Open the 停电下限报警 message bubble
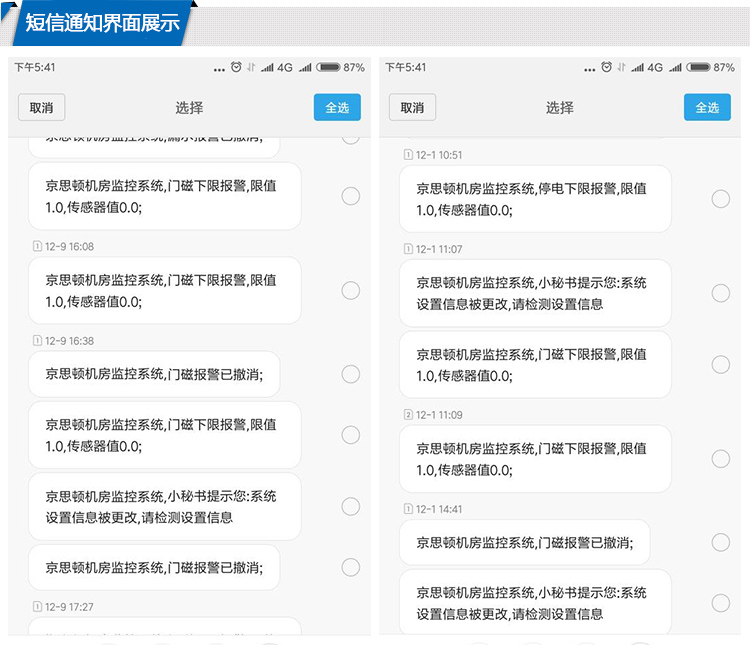Image resolution: width=750 pixels, height=645 pixels. coord(534,199)
